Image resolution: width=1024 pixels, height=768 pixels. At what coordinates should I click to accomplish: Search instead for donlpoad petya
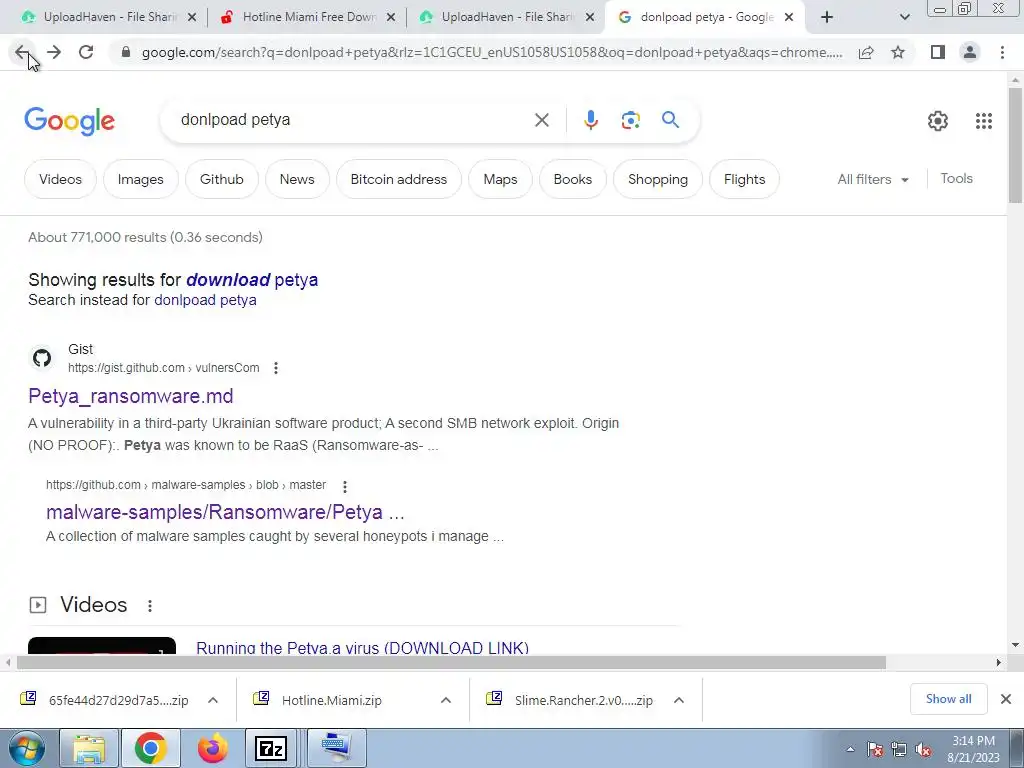tap(205, 300)
